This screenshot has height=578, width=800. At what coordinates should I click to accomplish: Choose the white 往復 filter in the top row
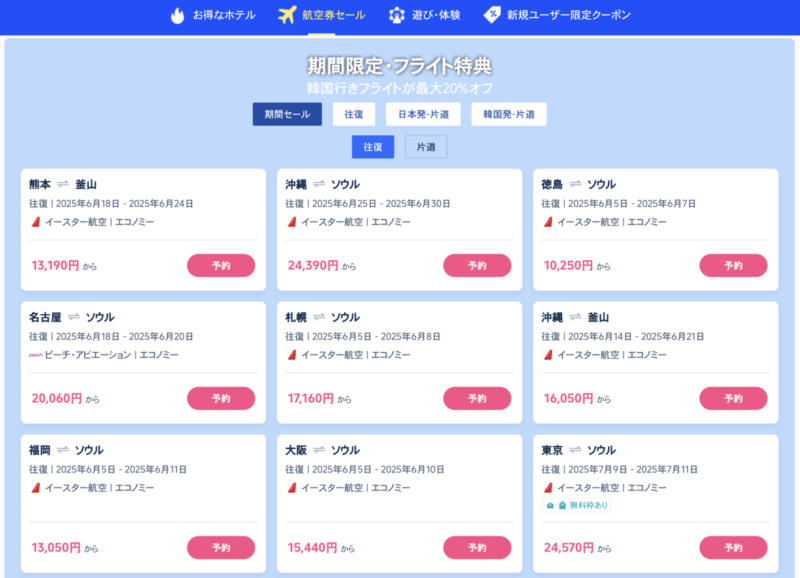click(354, 114)
